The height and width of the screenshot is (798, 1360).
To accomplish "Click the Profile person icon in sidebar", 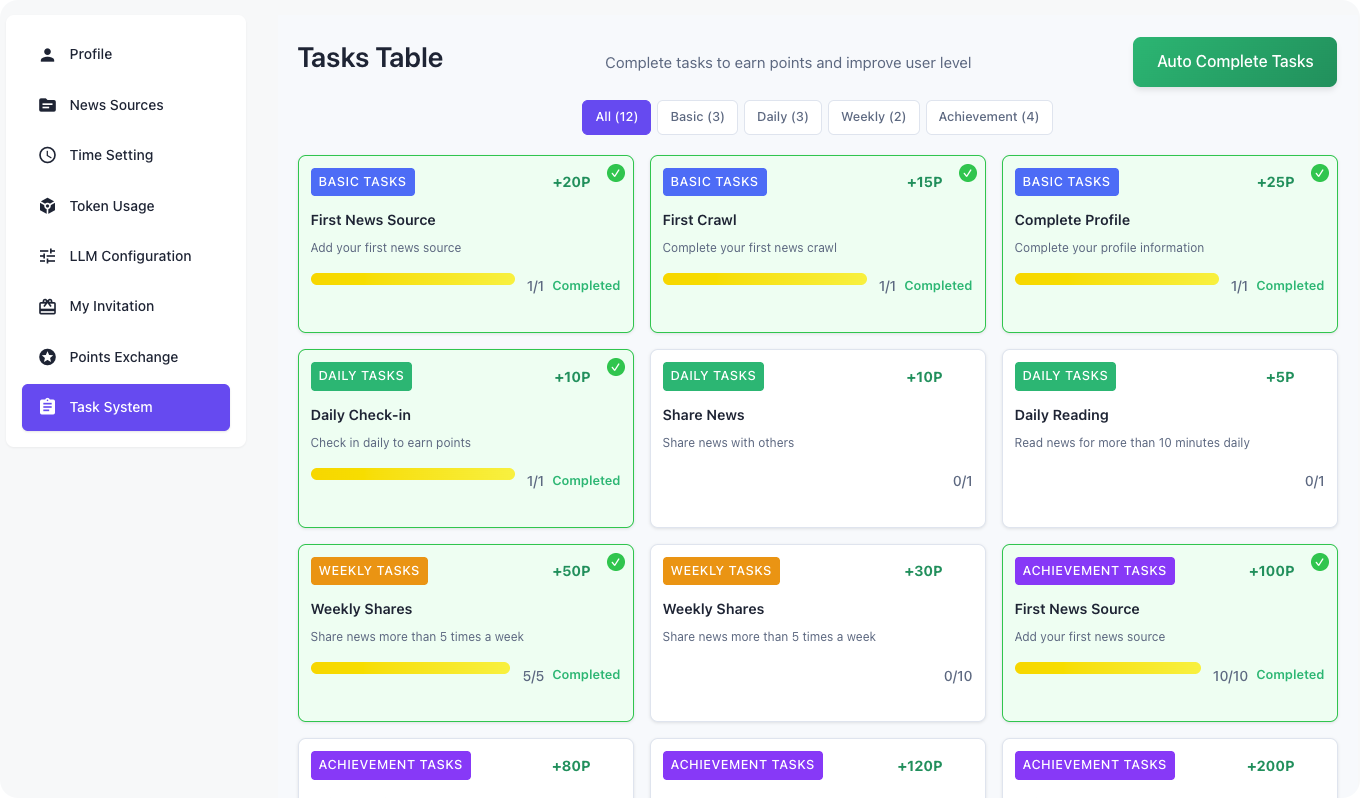I will (x=47, y=54).
